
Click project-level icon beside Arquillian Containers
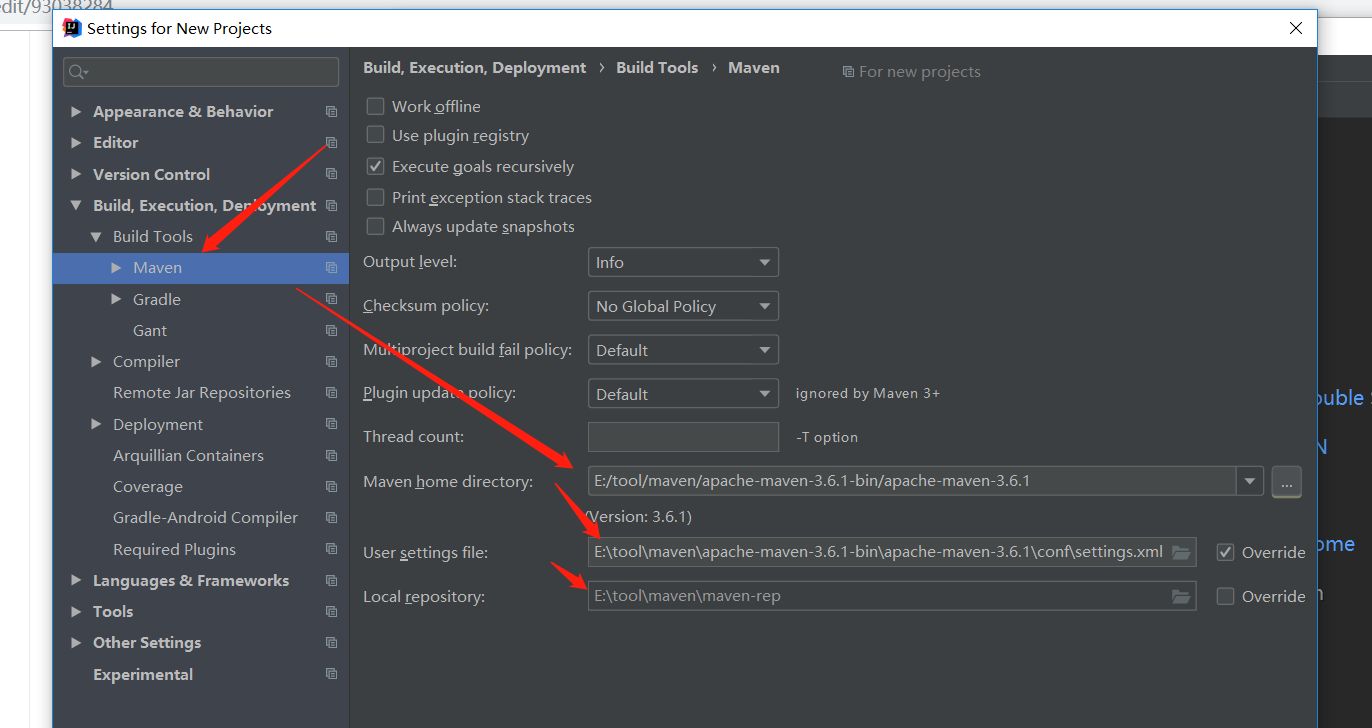331,455
